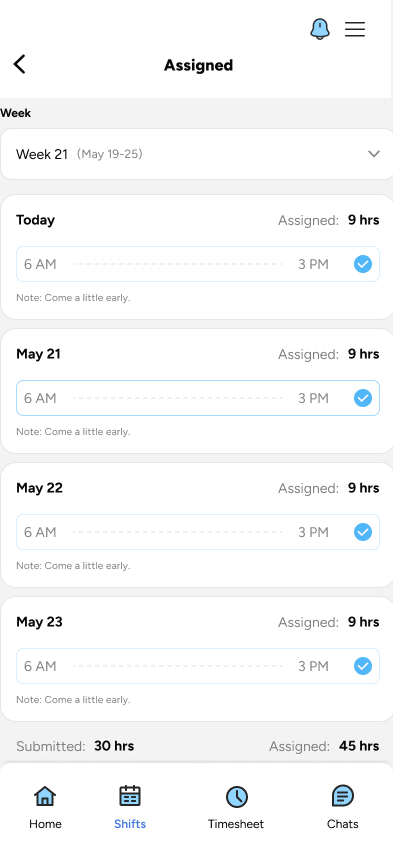Toggle the May 23 shift checkmark
The image size is (393, 852).
(x=363, y=666)
